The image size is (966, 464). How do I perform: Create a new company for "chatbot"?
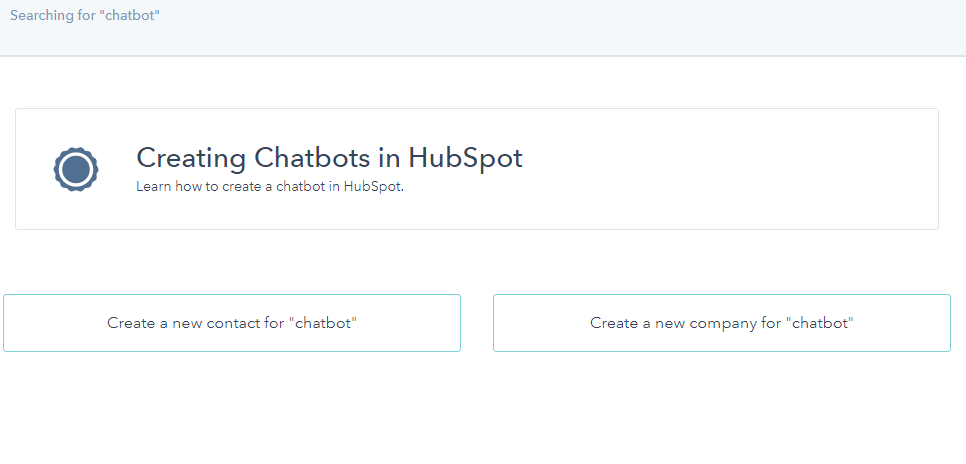click(x=721, y=323)
